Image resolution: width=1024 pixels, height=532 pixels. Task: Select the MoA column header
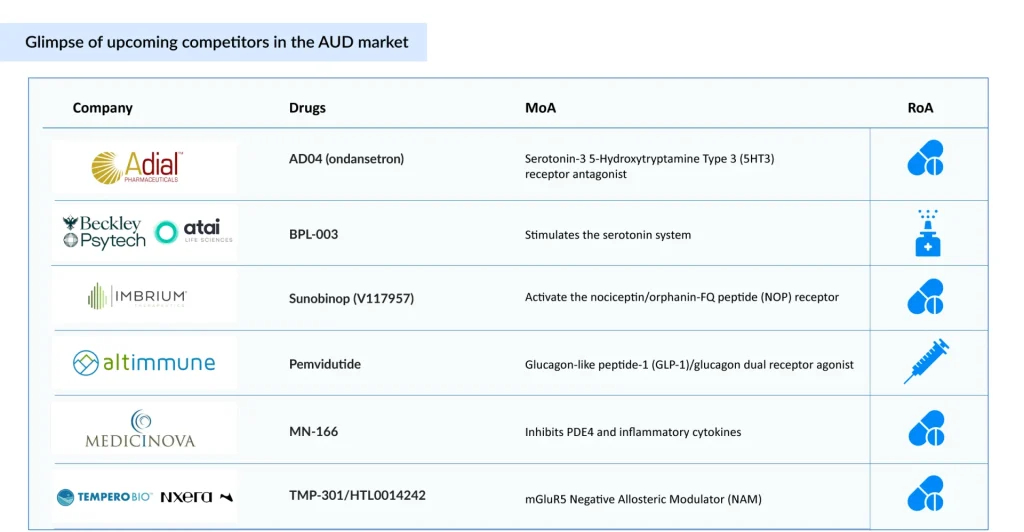(x=540, y=108)
